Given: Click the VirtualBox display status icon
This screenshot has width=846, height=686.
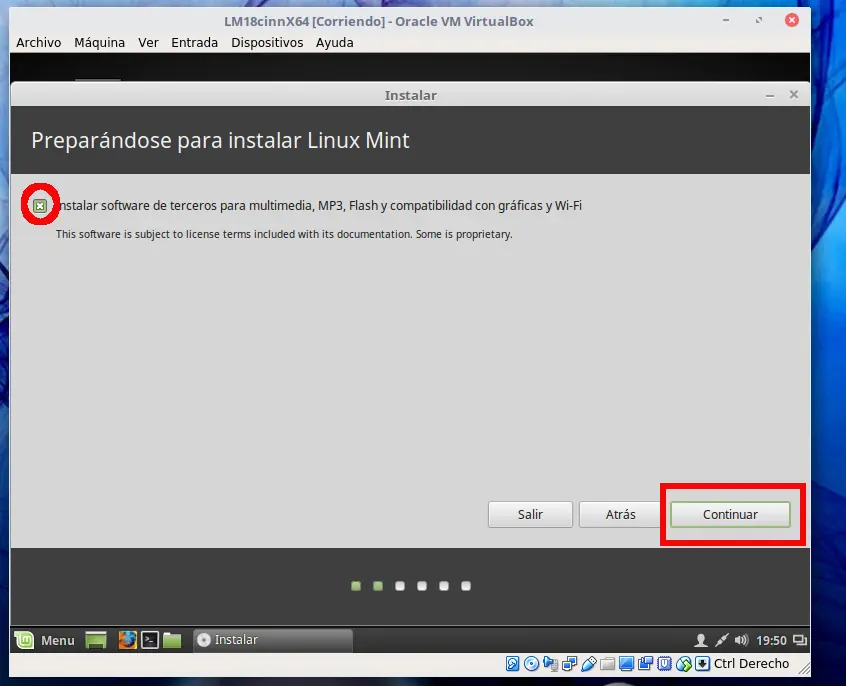Looking at the screenshot, I should pyautogui.click(x=626, y=664).
